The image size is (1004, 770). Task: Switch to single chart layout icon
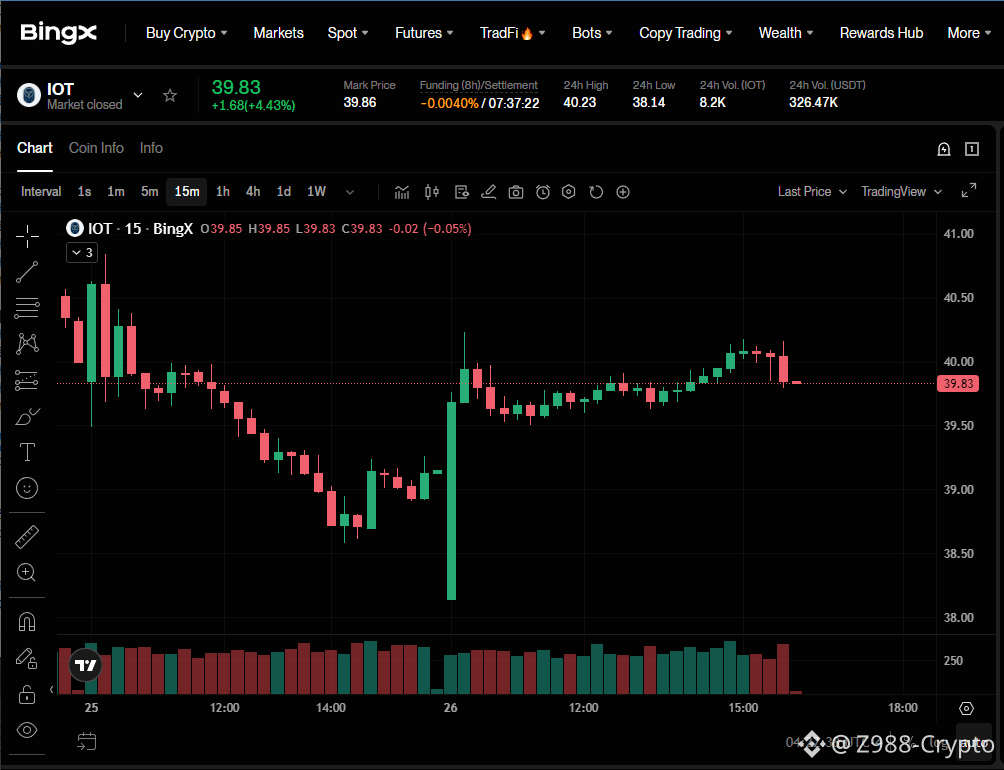tap(972, 149)
